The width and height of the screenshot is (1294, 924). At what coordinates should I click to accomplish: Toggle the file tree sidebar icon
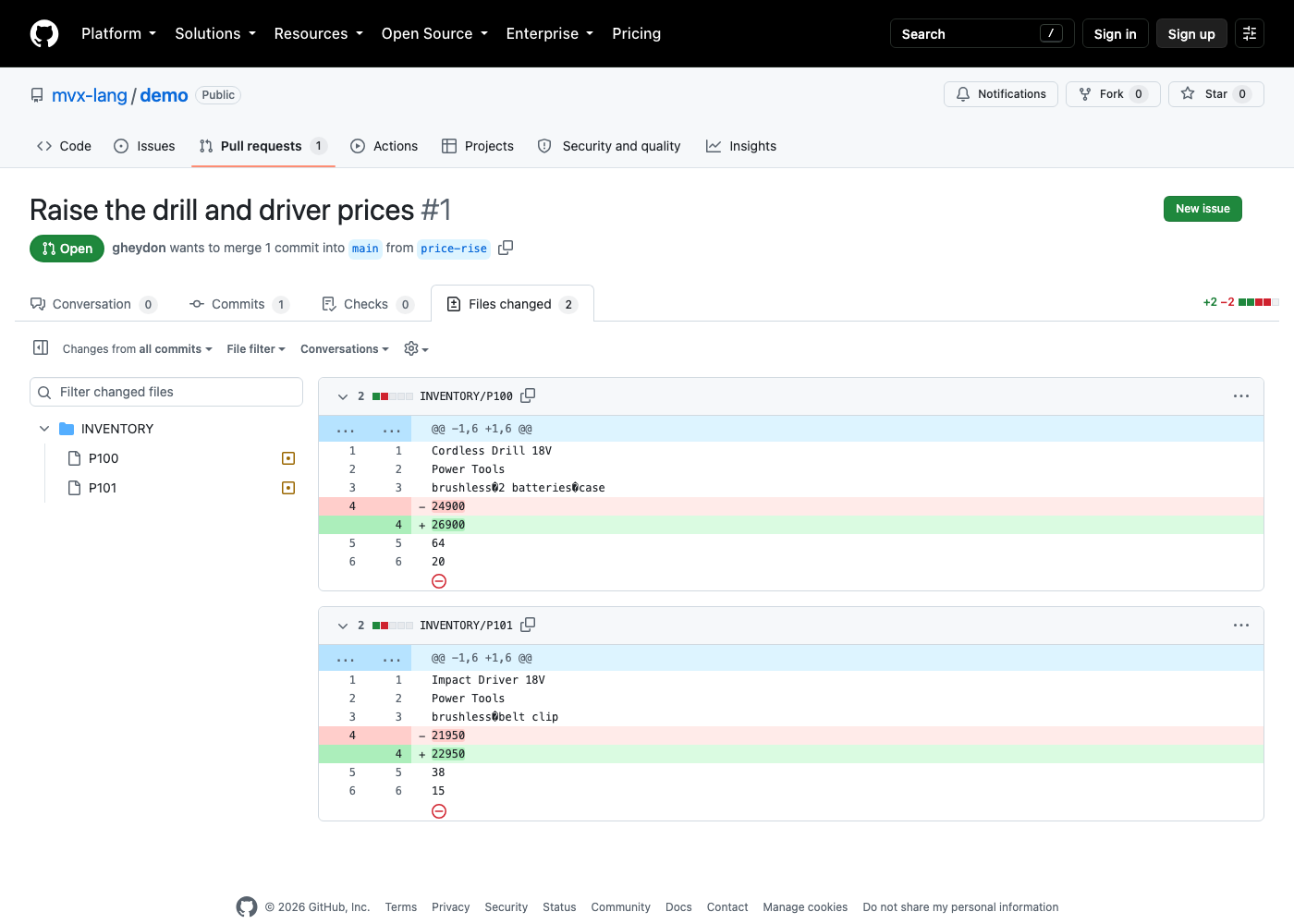[x=41, y=347]
